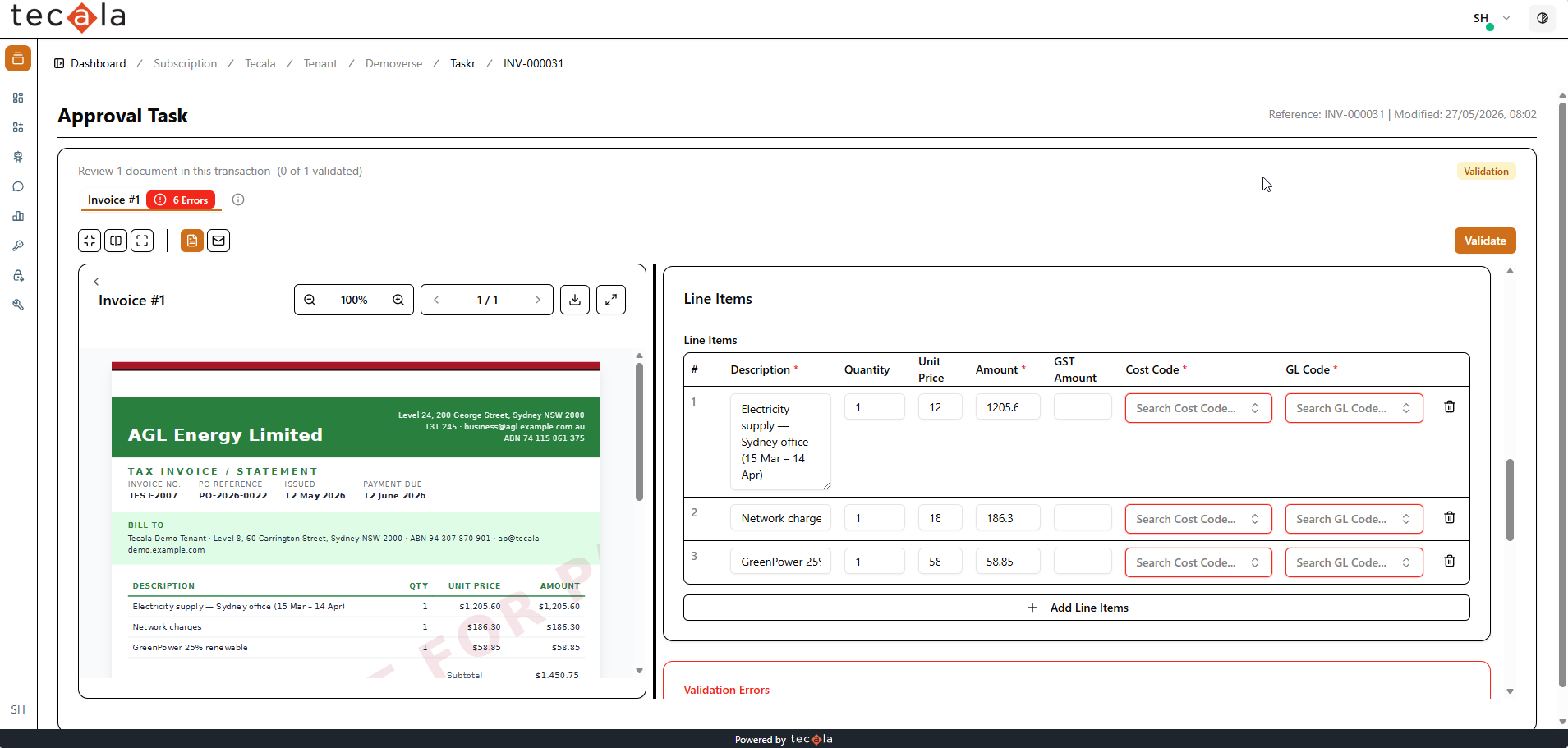Screen dimensions: 1568x748
Task: Delete line item 3 GreenPower
Action: tap(1450, 561)
